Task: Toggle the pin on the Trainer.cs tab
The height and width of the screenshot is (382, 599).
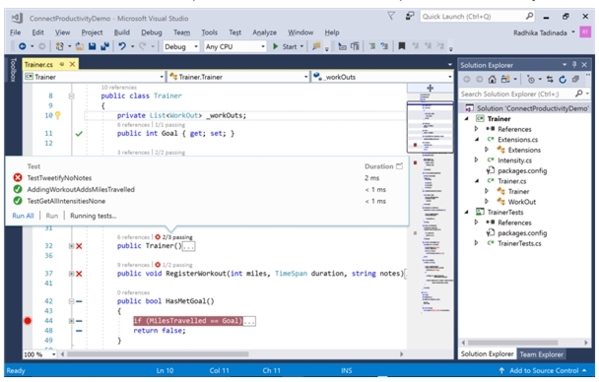Action: coord(62,64)
